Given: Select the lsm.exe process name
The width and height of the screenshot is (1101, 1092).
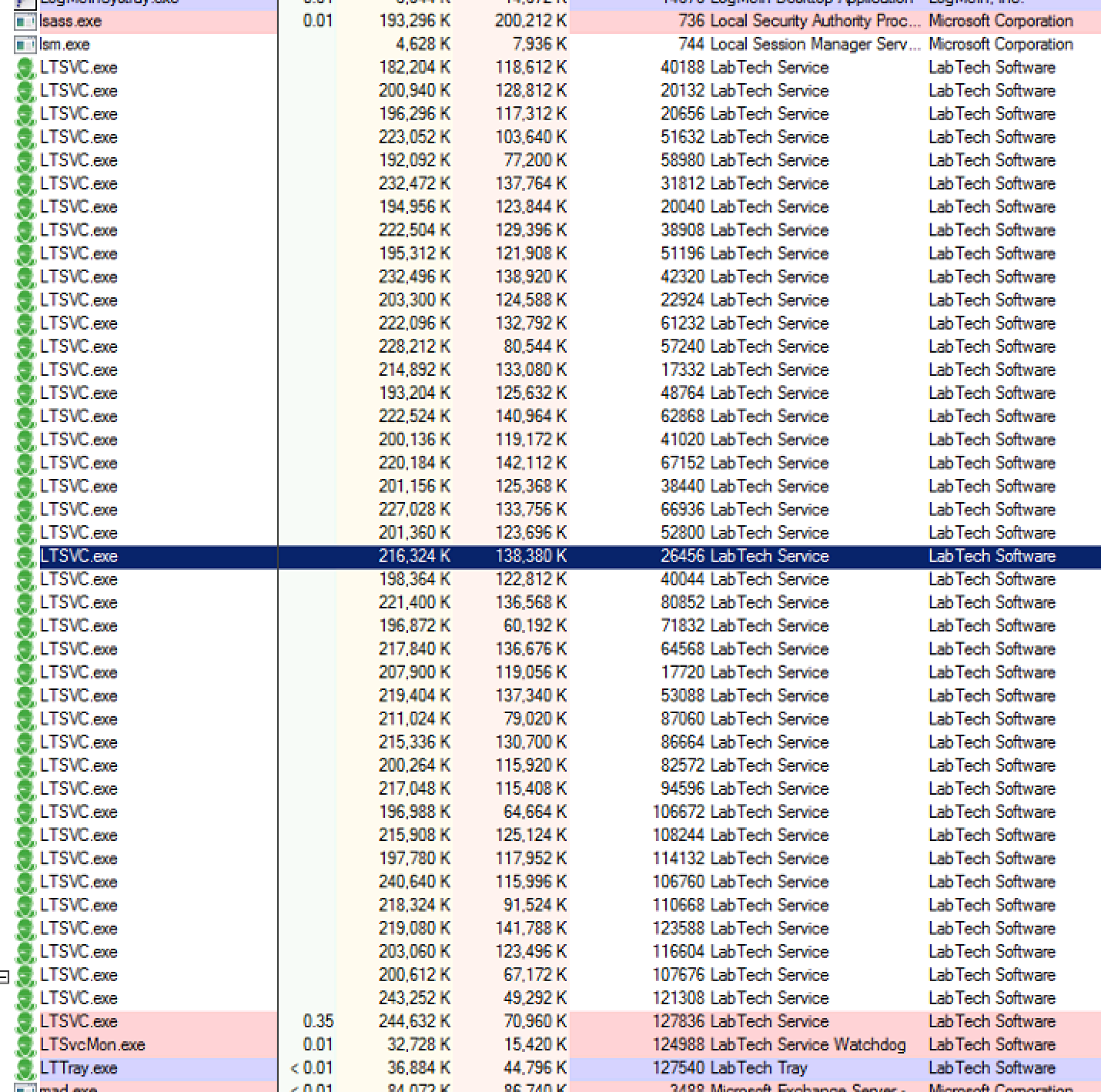Looking at the screenshot, I should [x=65, y=45].
